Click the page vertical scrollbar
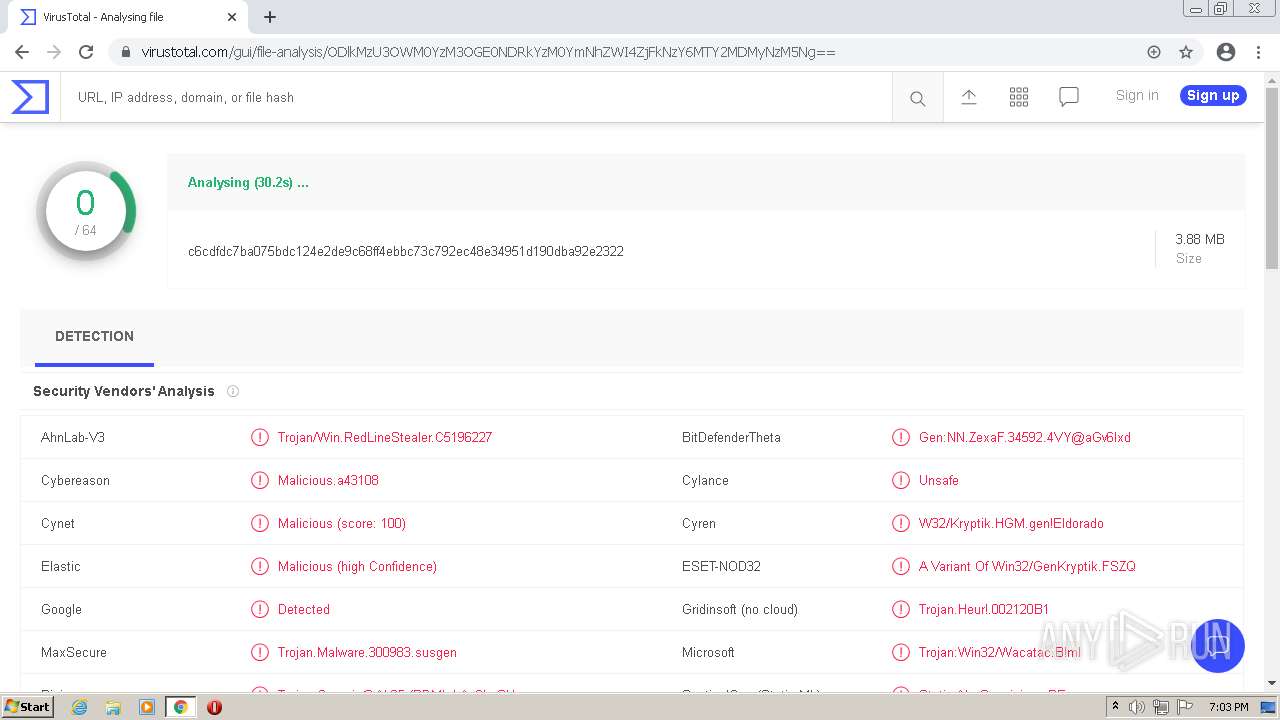The width and height of the screenshot is (1280, 720). click(1272, 178)
